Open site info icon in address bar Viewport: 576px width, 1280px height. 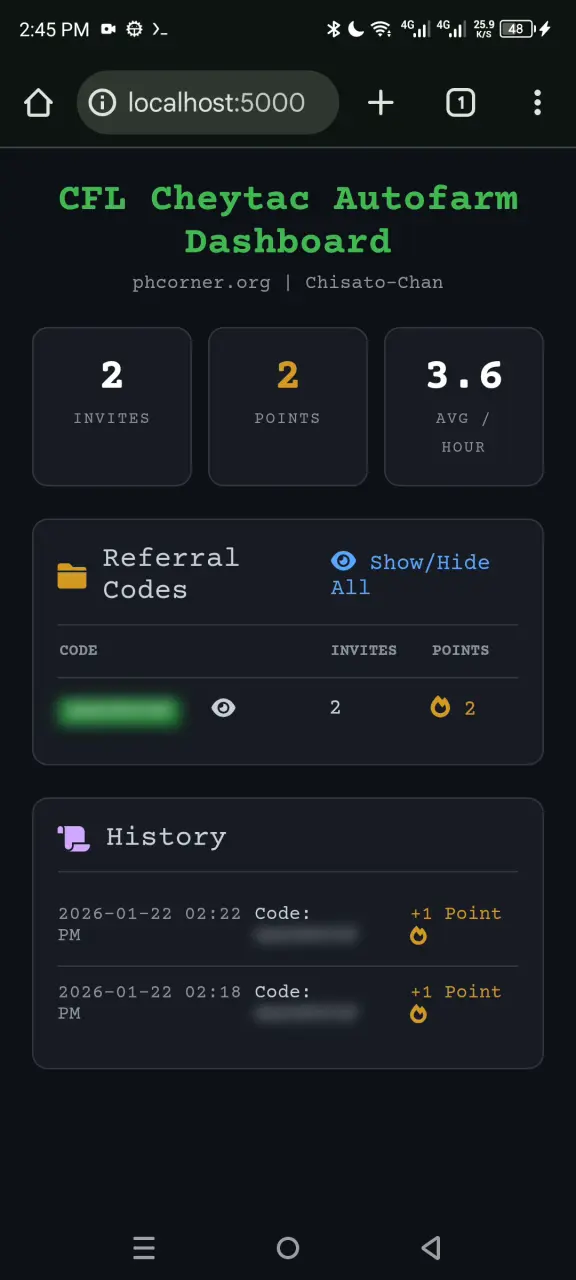coord(102,102)
